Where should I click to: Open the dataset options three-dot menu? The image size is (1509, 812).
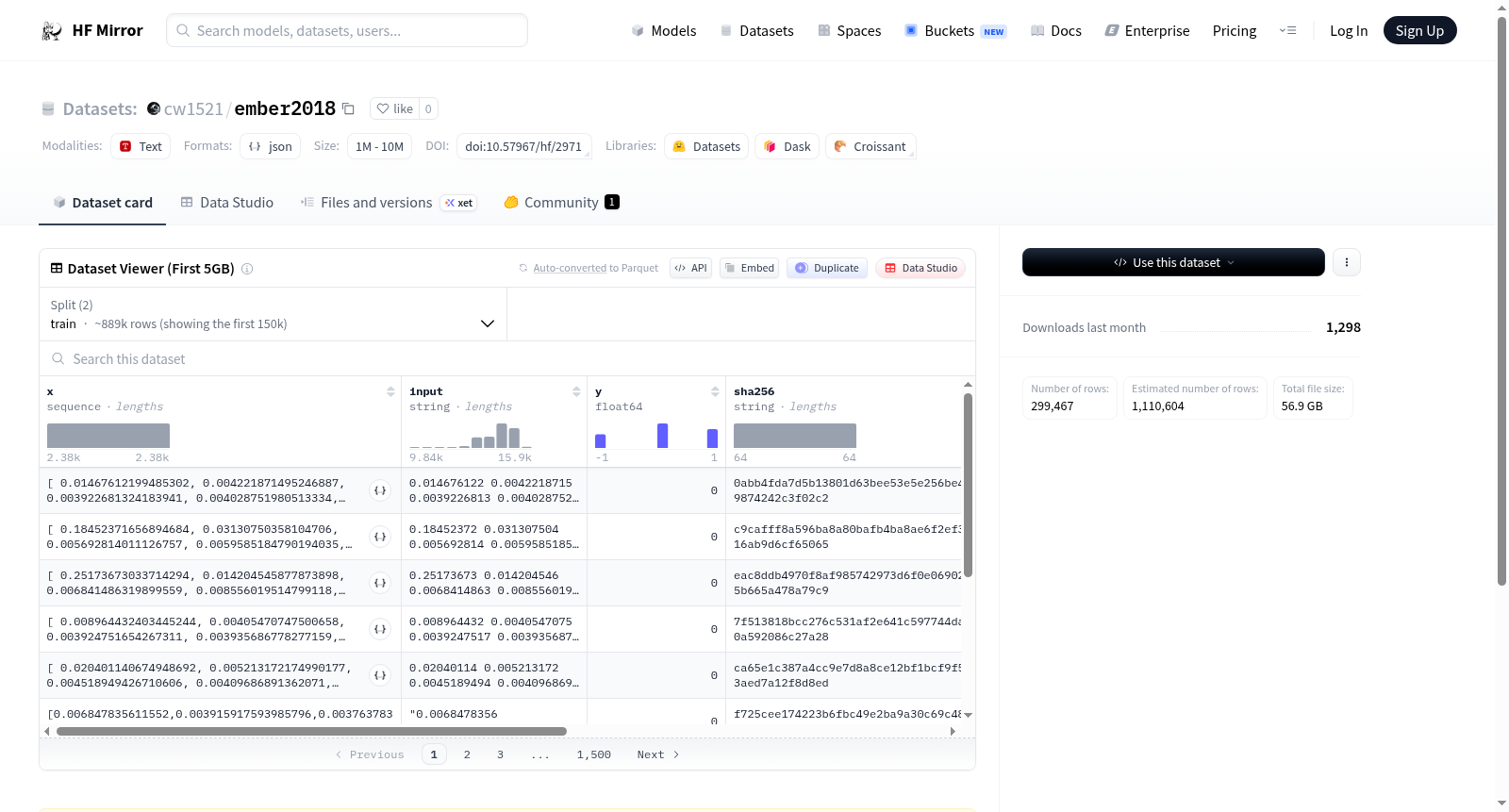click(1347, 262)
